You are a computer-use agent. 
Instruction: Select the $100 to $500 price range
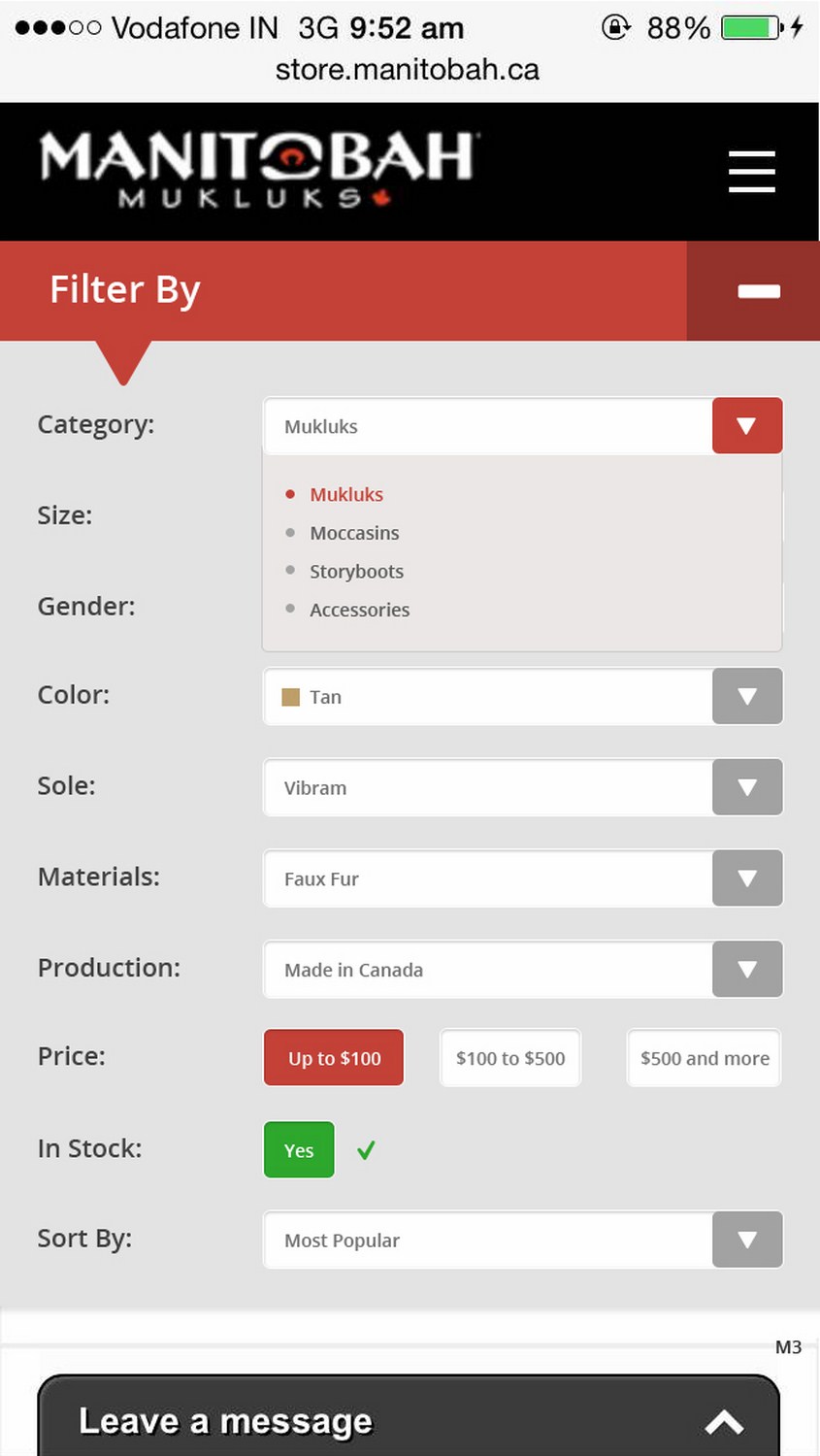click(x=510, y=1058)
